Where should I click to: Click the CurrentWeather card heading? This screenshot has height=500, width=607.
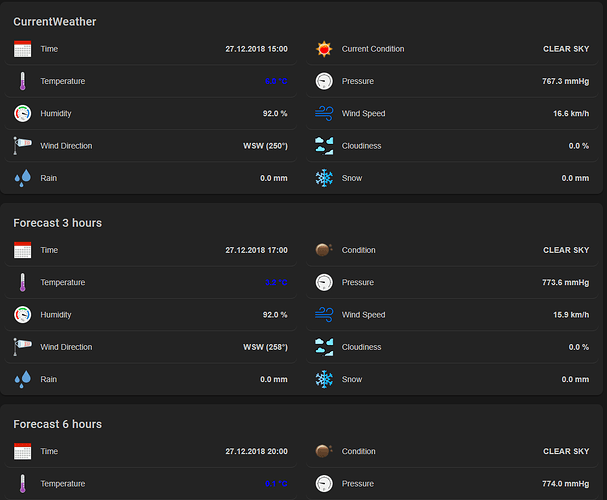[55, 21]
